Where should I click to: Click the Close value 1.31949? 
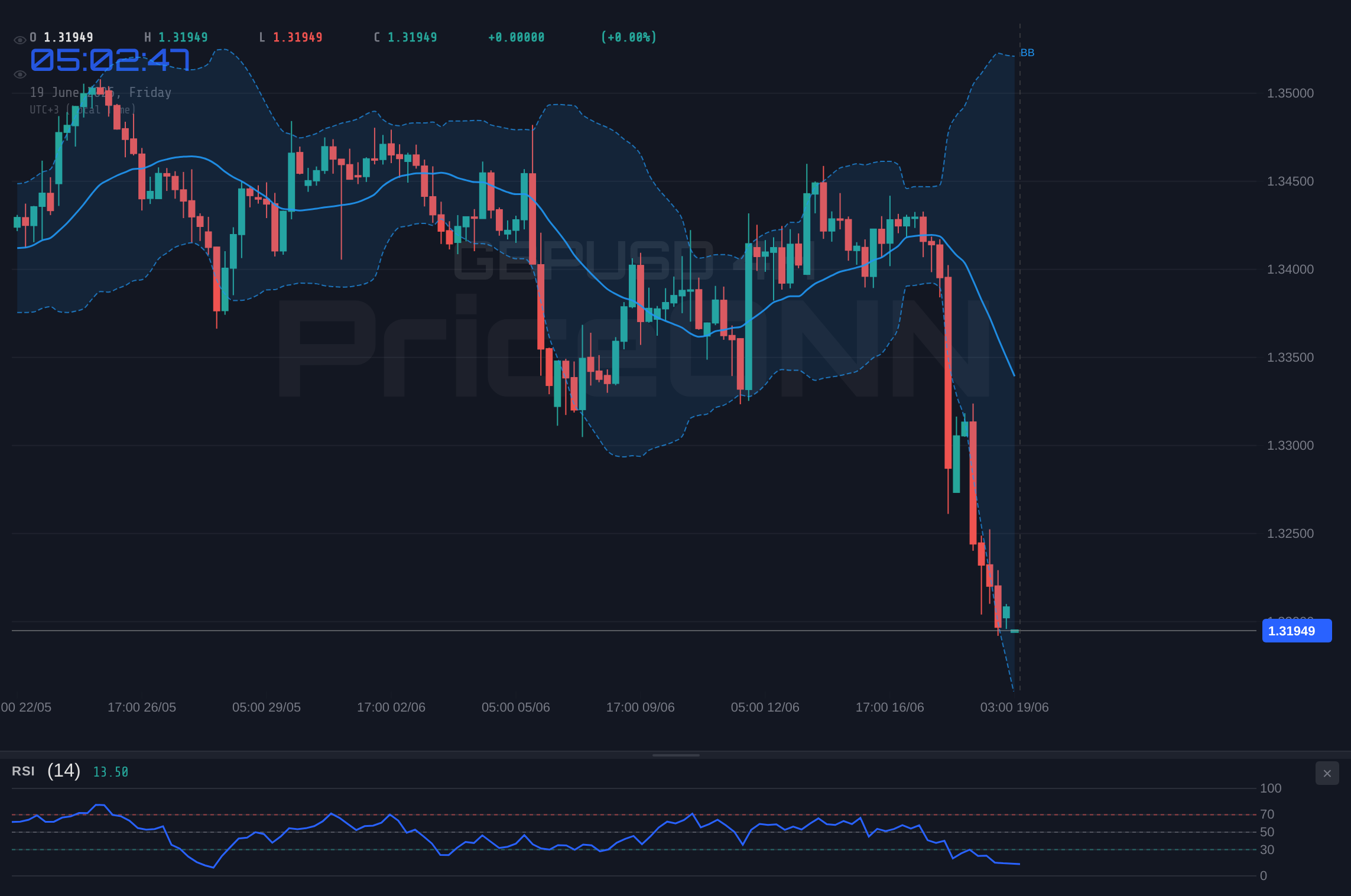(x=413, y=37)
